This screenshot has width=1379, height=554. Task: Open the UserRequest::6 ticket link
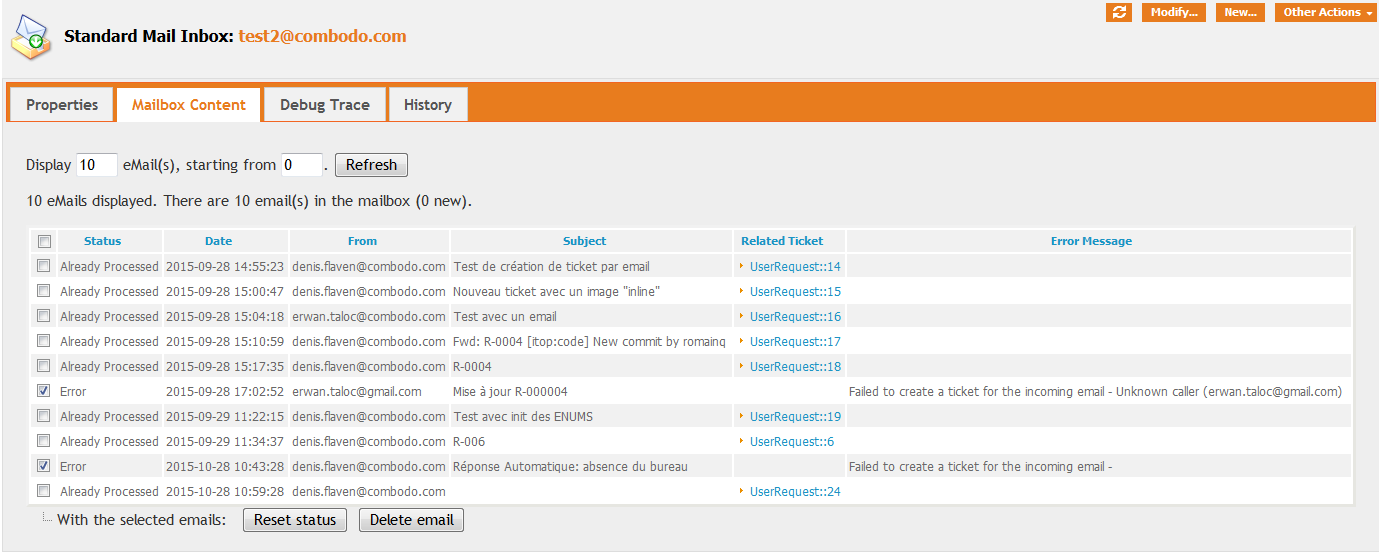pos(792,442)
